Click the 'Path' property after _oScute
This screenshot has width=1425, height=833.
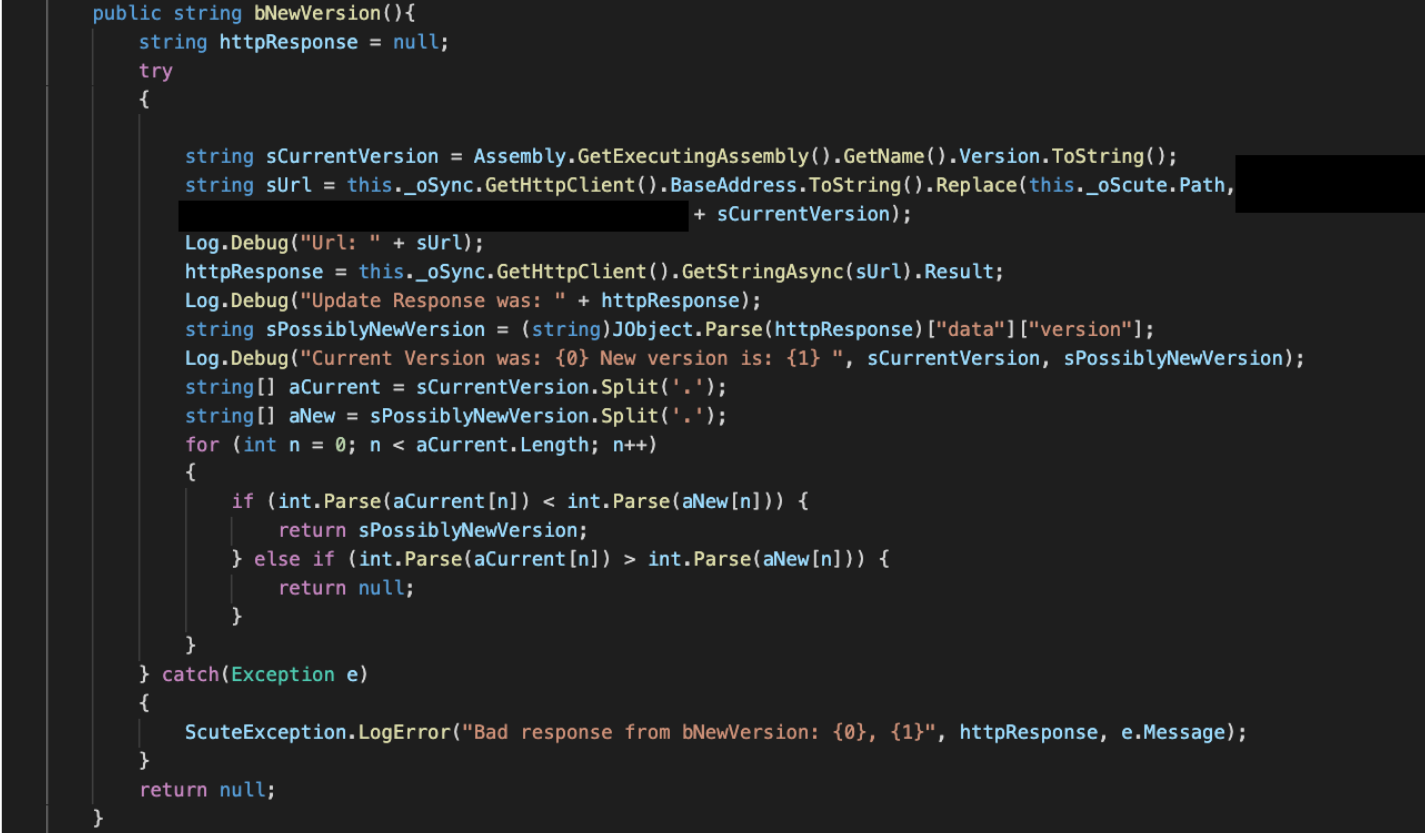click(x=1200, y=186)
